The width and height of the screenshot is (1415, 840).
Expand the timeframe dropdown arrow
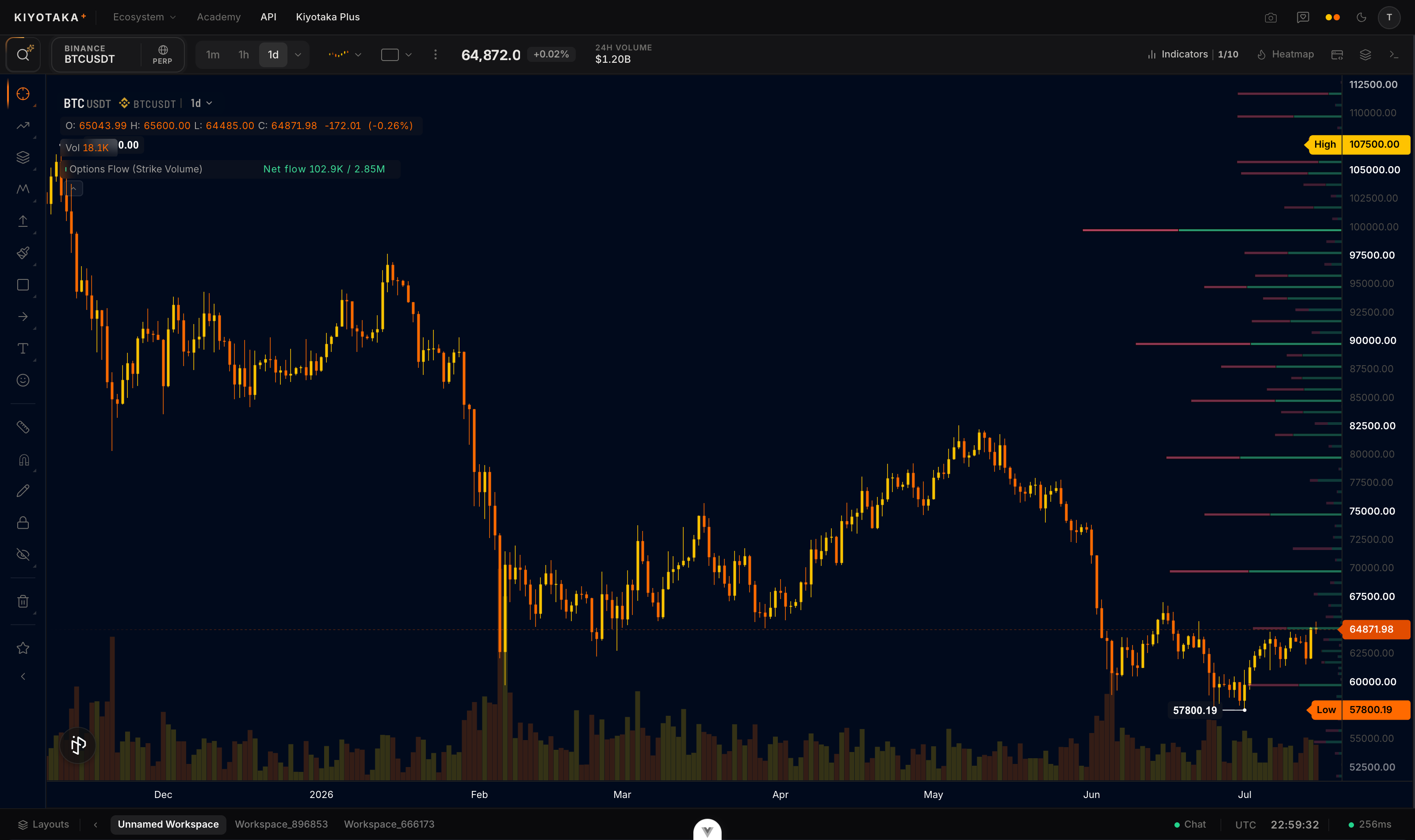click(x=298, y=55)
